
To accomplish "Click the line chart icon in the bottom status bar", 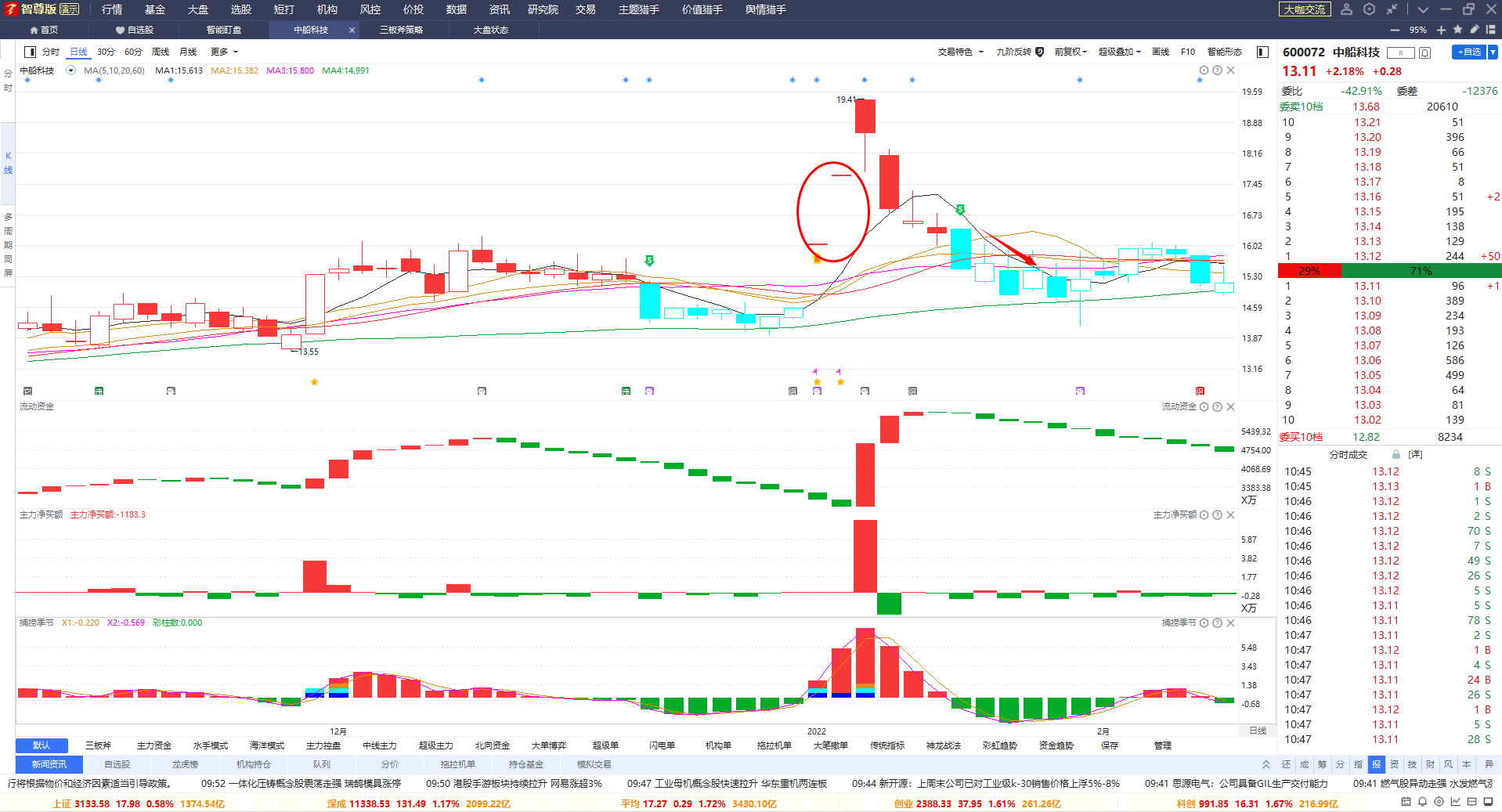I will tap(1455, 802).
